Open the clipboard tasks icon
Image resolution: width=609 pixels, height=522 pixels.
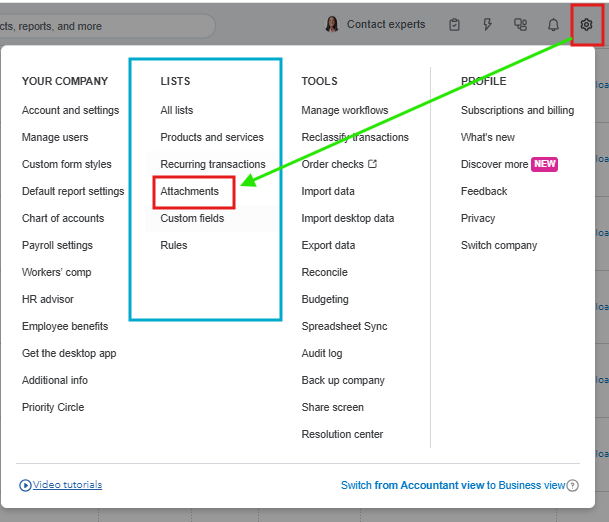(x=454, y=24)
